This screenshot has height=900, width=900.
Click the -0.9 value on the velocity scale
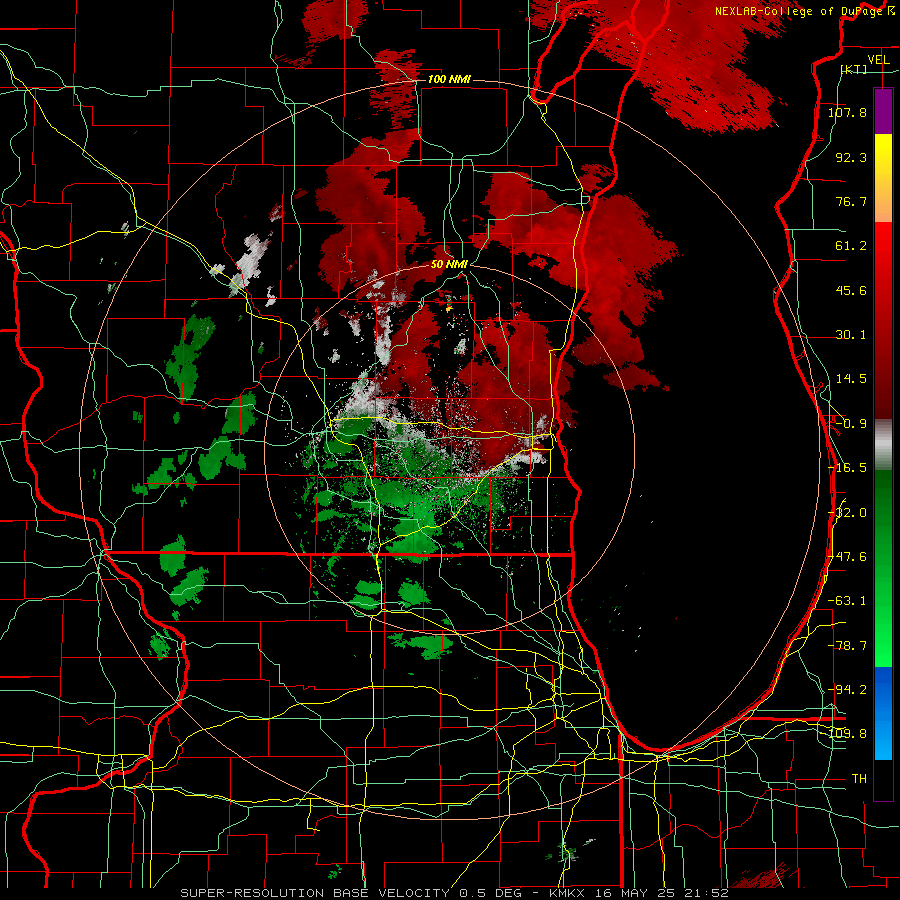click(851, 424)
